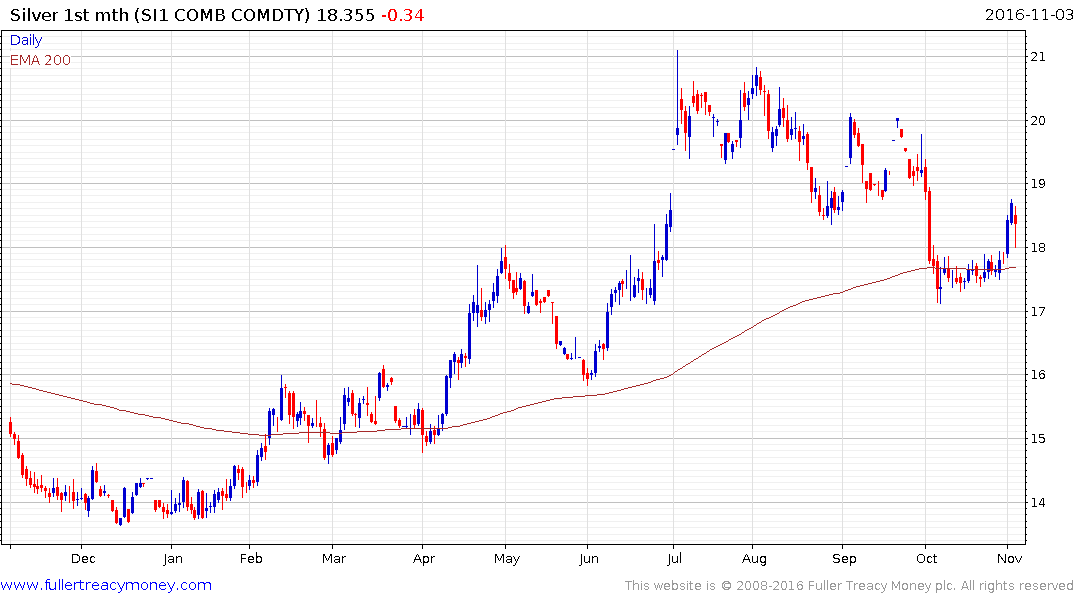The height and width of the screenshot is (600, 1075).
Task: Click the 'Mar' month label on the axis
Action: [x=334, y=558]
